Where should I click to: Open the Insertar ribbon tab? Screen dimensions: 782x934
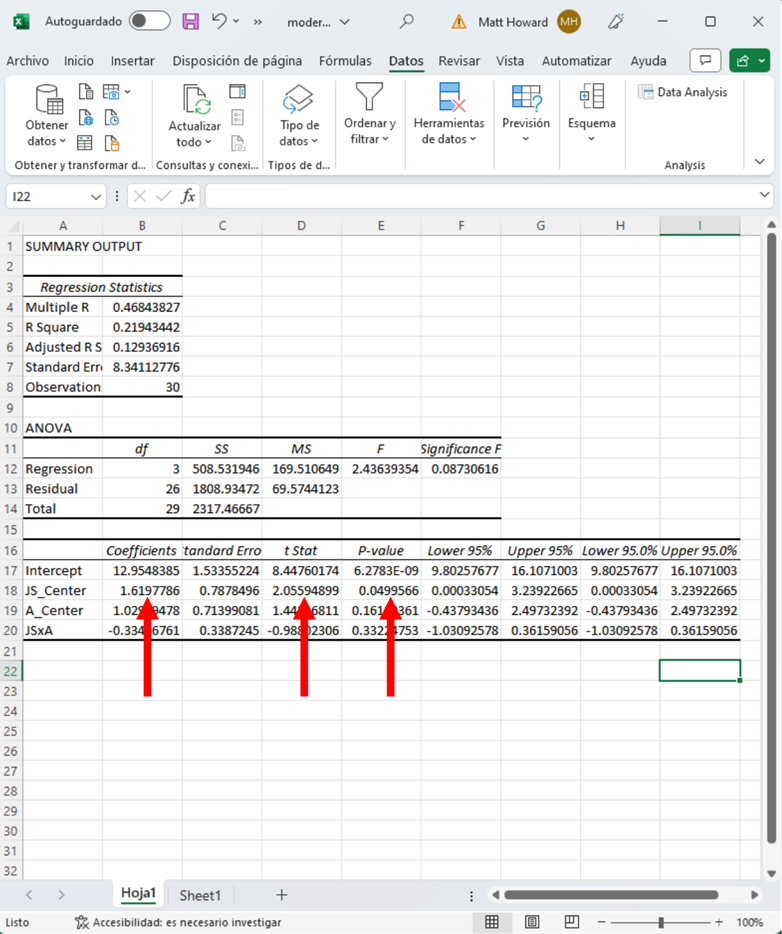pos(133,61)
